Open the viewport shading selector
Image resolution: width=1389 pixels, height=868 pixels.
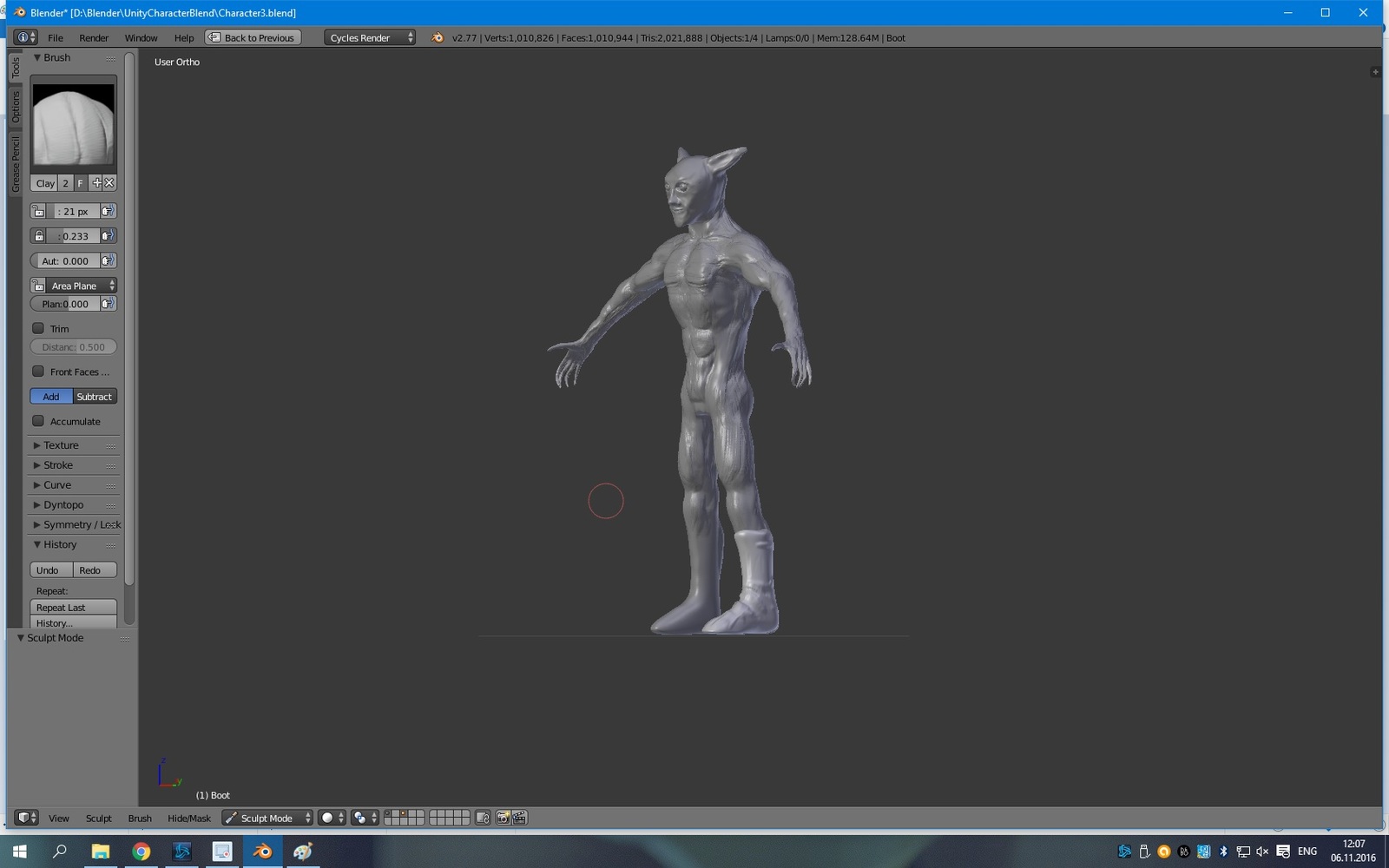(332, 818)
